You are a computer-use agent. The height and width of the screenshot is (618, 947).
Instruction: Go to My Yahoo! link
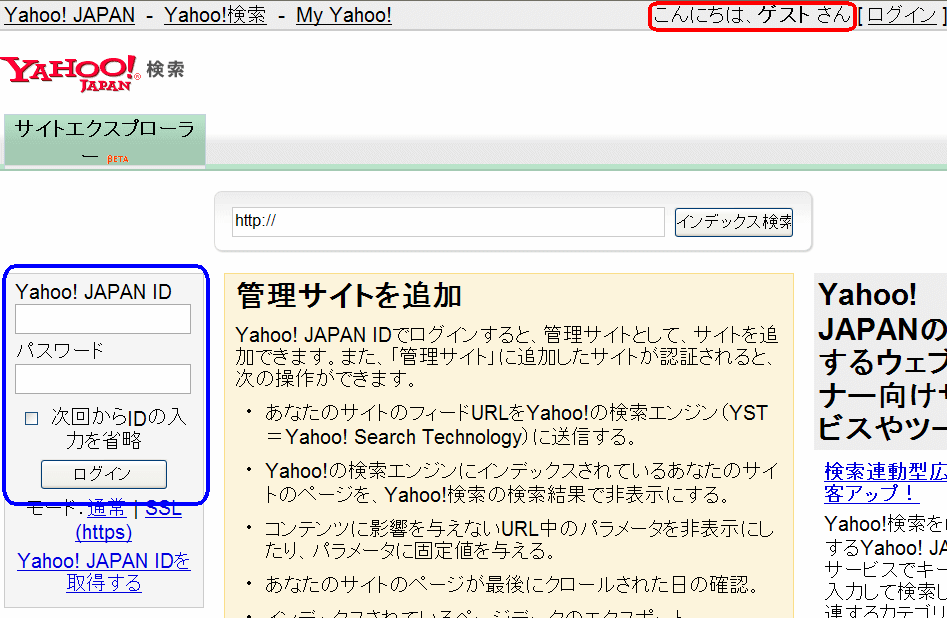(344, 15)
